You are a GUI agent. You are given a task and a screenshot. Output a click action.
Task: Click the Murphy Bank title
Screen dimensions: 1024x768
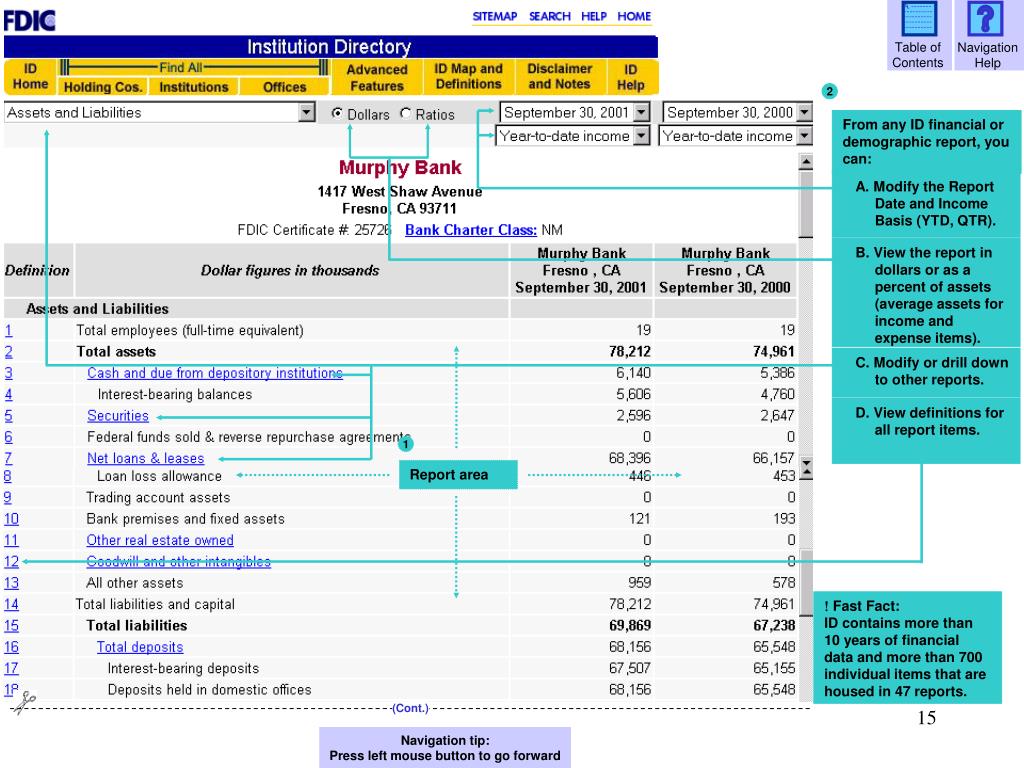[x=400, y=168]
